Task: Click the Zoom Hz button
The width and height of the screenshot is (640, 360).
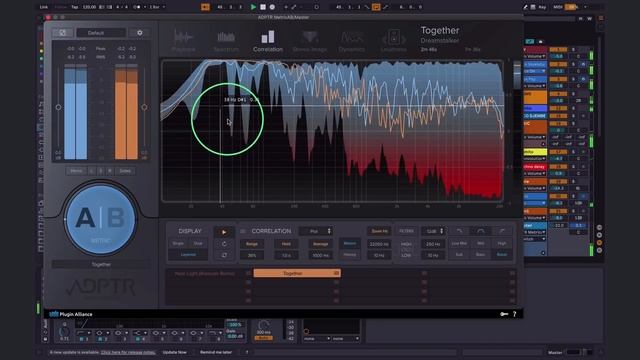Action: pos(379,231)
